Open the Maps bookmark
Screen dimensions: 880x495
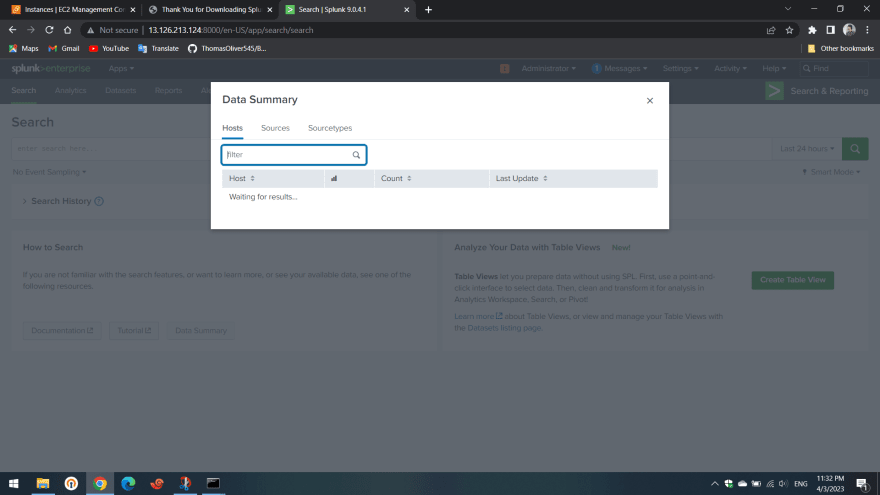[24, 49]
